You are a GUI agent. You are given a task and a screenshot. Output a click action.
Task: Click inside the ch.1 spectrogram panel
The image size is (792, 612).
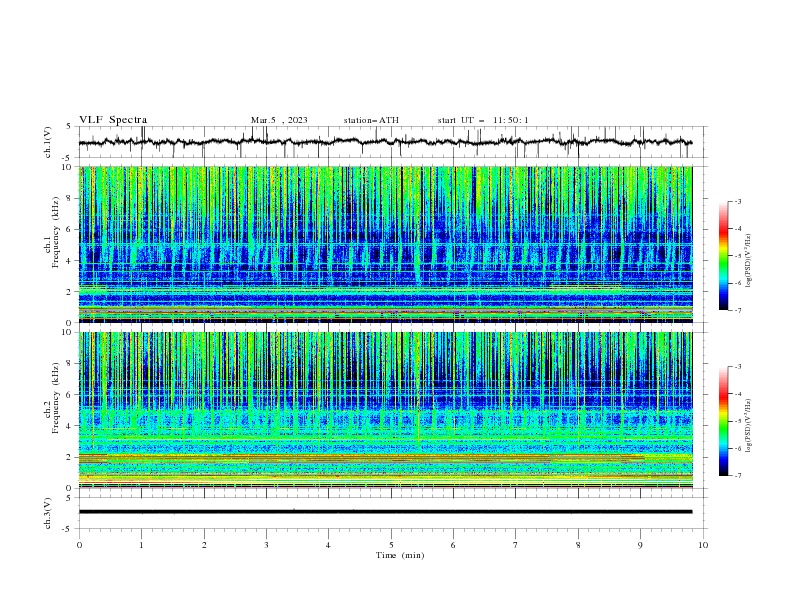[x=385, y=244]
